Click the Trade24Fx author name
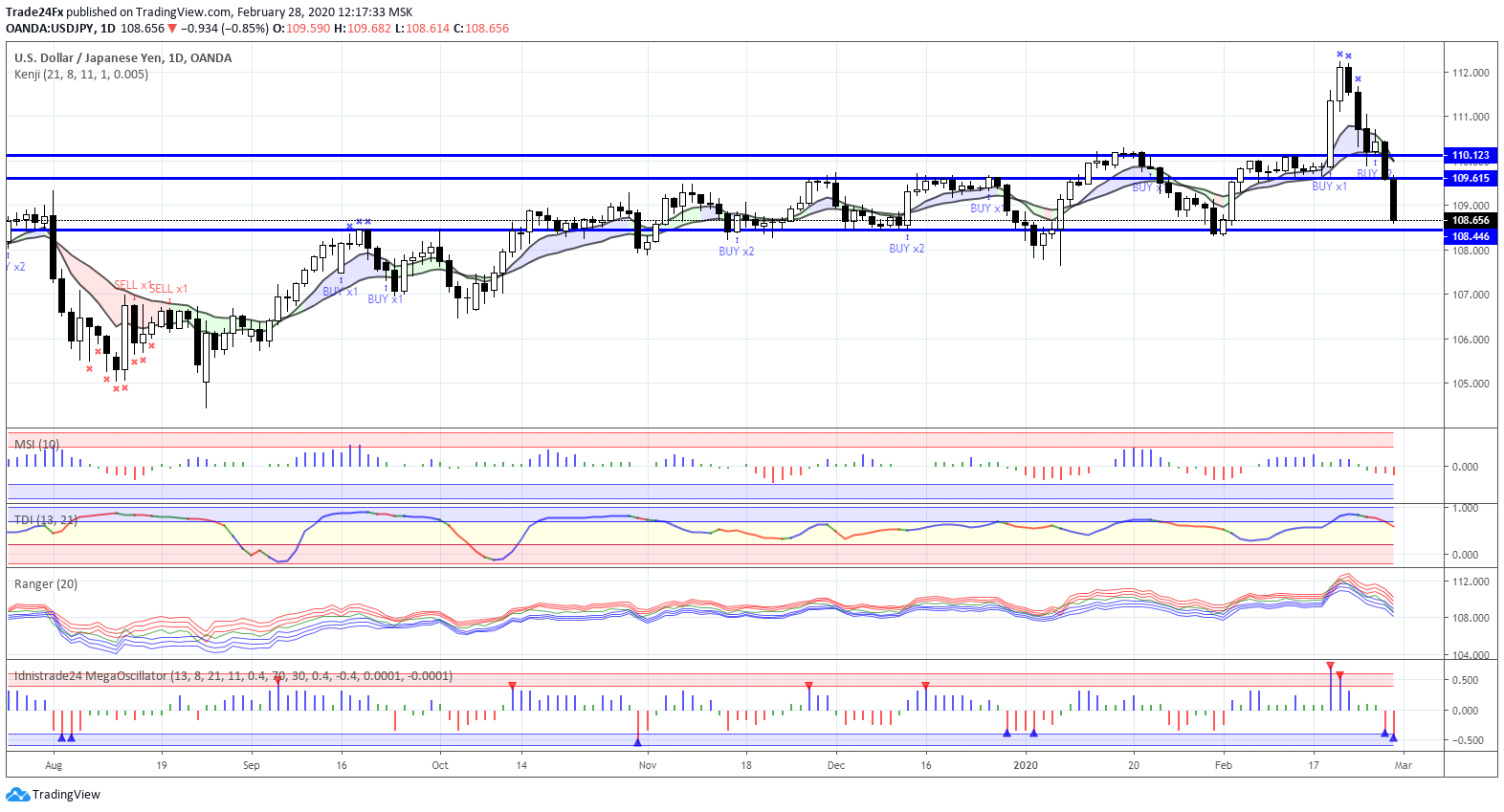Image resolution: width=1504 pixels, height=812 pixels. [x=34, y=12]
